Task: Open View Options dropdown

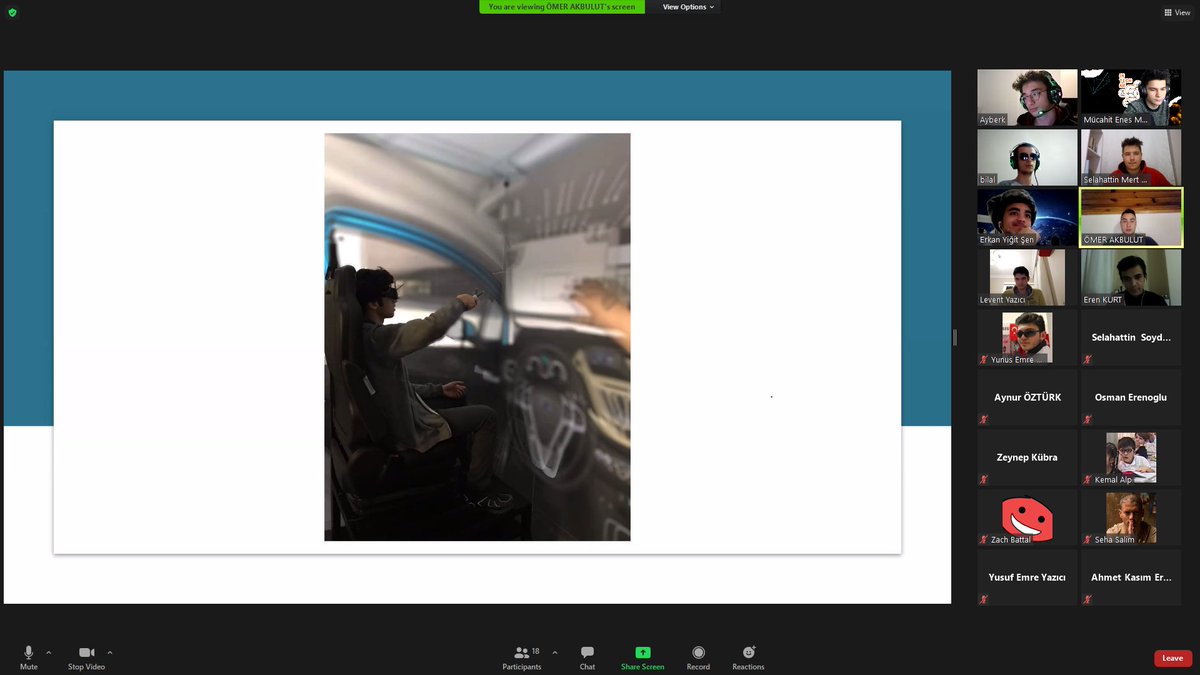Action: click(x=689, y=7)
